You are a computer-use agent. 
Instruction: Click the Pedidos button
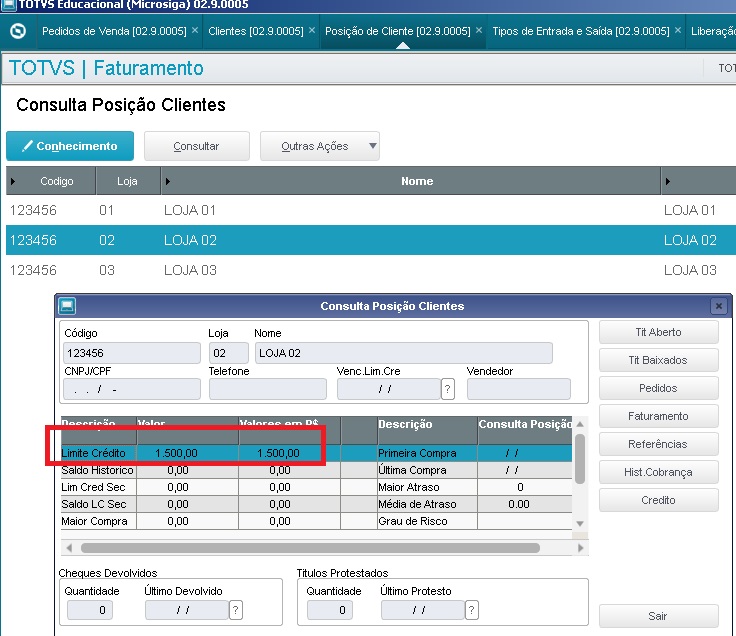coord(659,388)
